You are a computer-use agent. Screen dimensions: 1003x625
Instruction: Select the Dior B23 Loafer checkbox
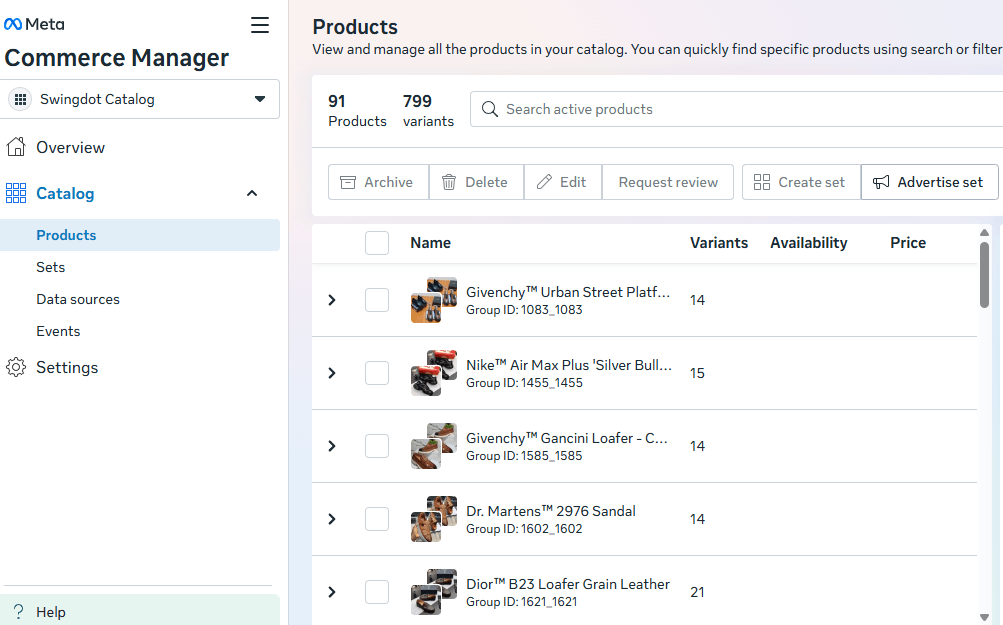[x=377, y=592]
